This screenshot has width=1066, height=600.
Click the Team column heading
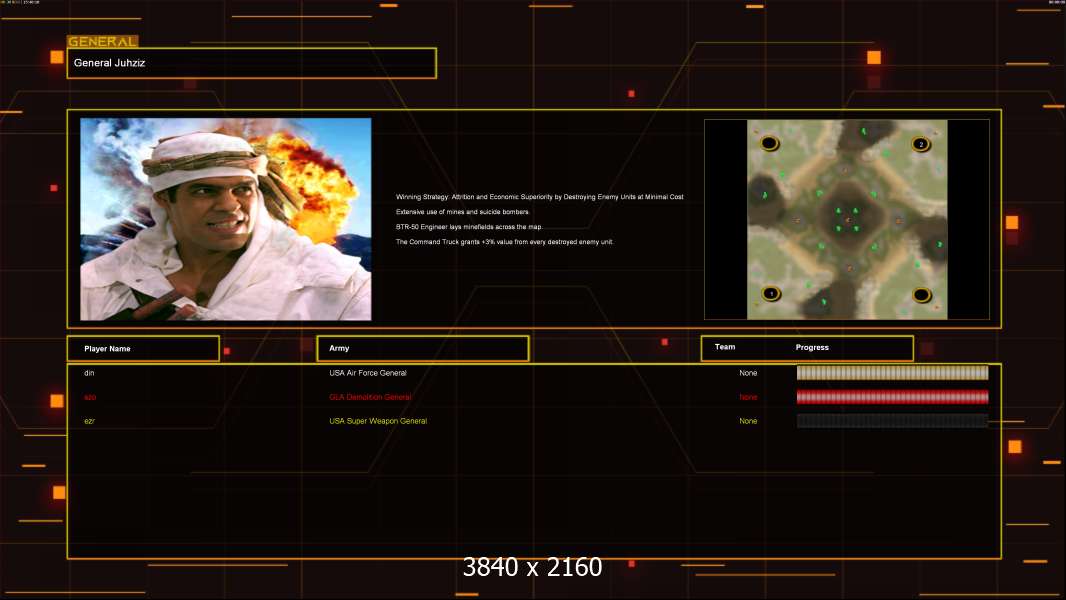pyautogui.click(x=725, y=347)
